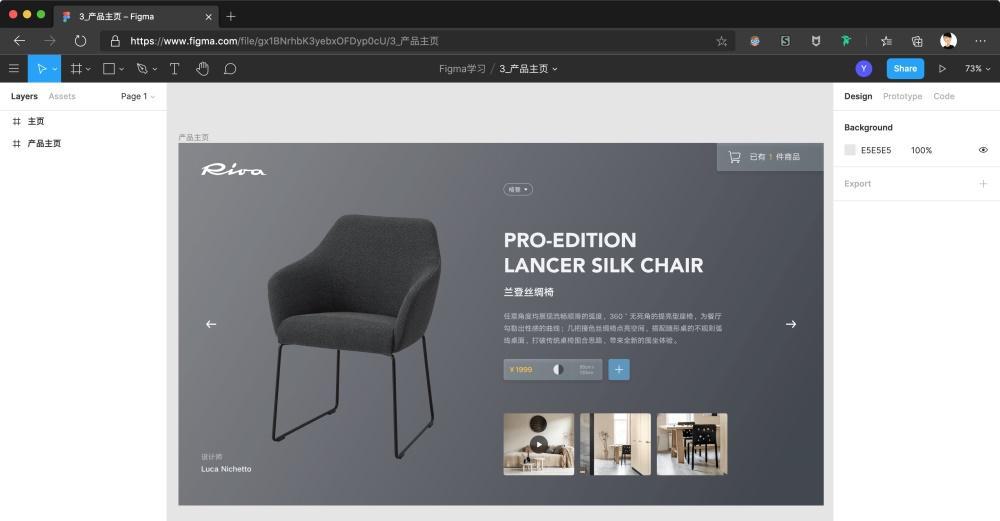Activate the Text tool

click(x=174, y=68)
